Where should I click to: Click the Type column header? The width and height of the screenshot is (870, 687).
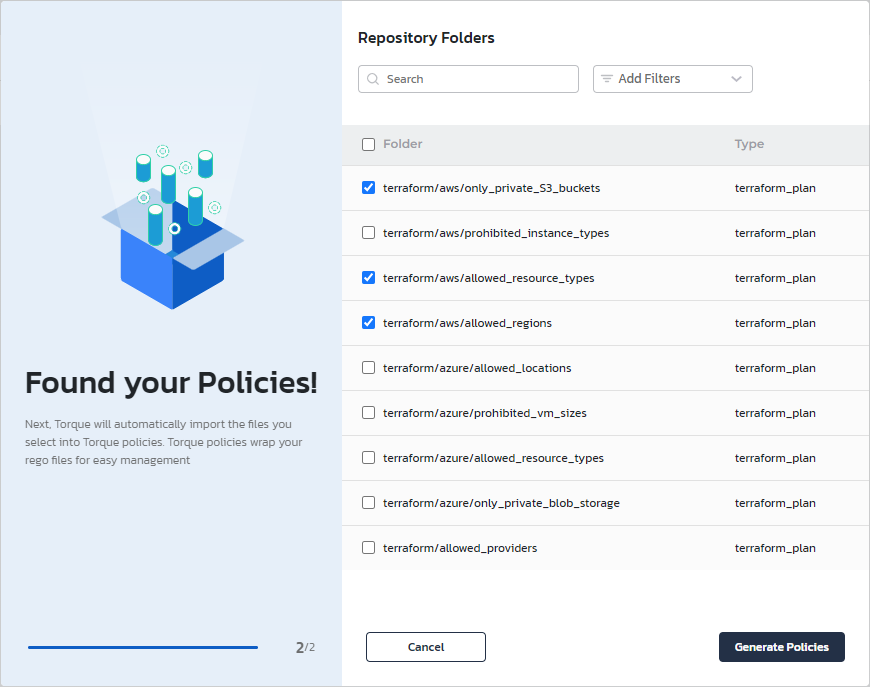(x=749, y=144)
